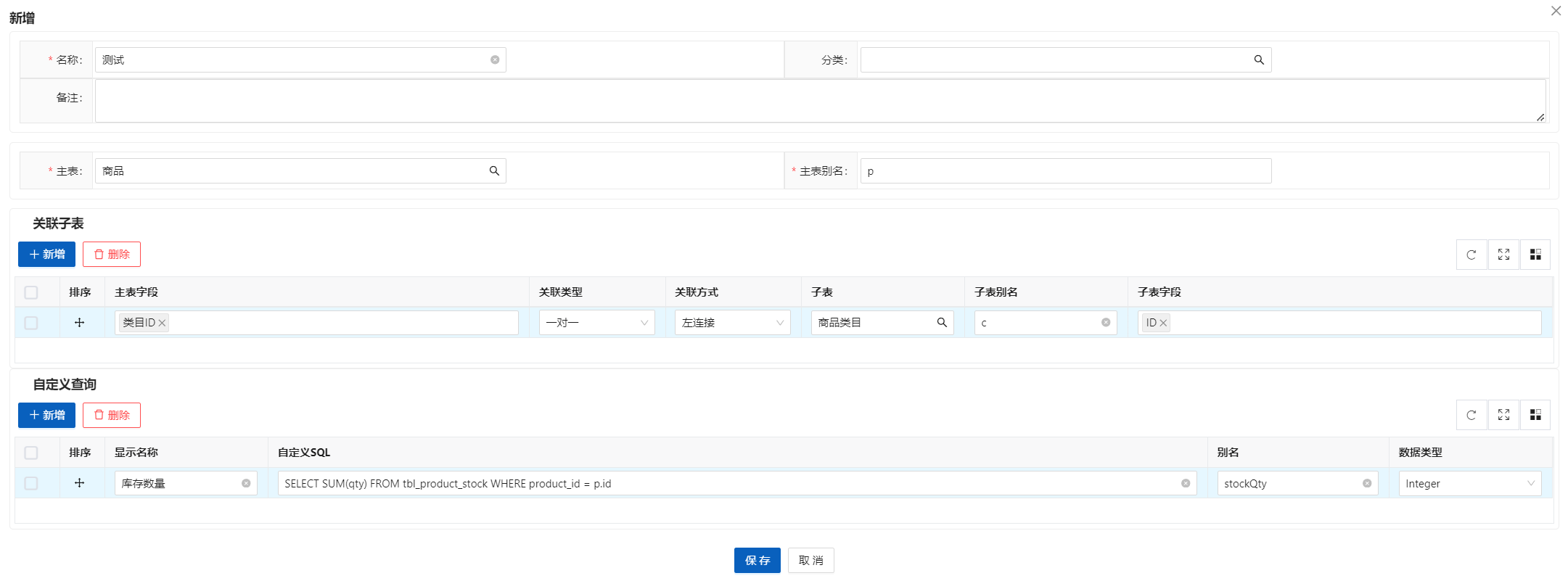Viewport: 1568px width, 581px height.
Task: Maximize the 关联子表 table to fullscreen
Action: tap(1503, 255)
